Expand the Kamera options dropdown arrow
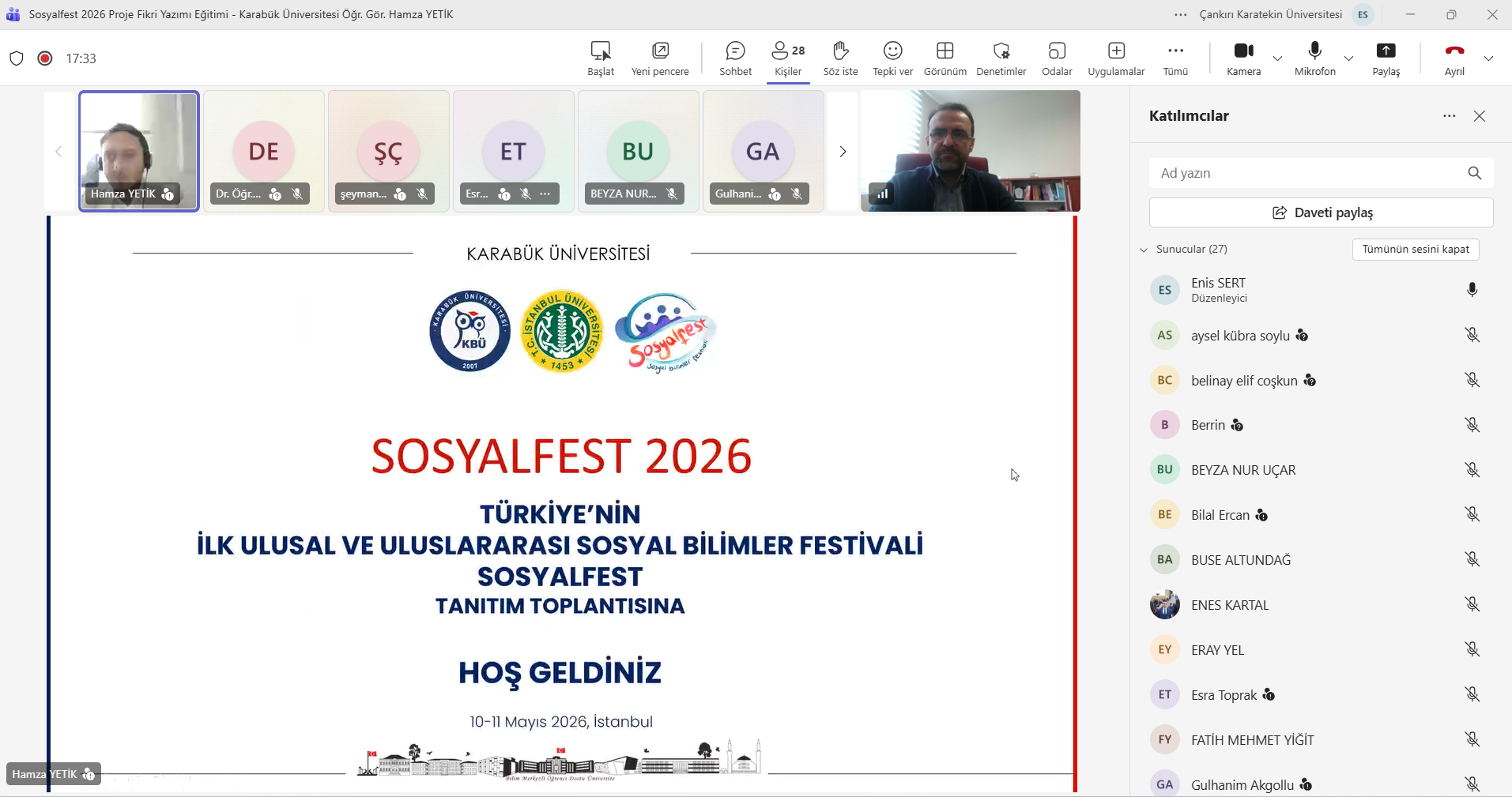This screenshot has height=797, width=1512. tap(1277, 58)
